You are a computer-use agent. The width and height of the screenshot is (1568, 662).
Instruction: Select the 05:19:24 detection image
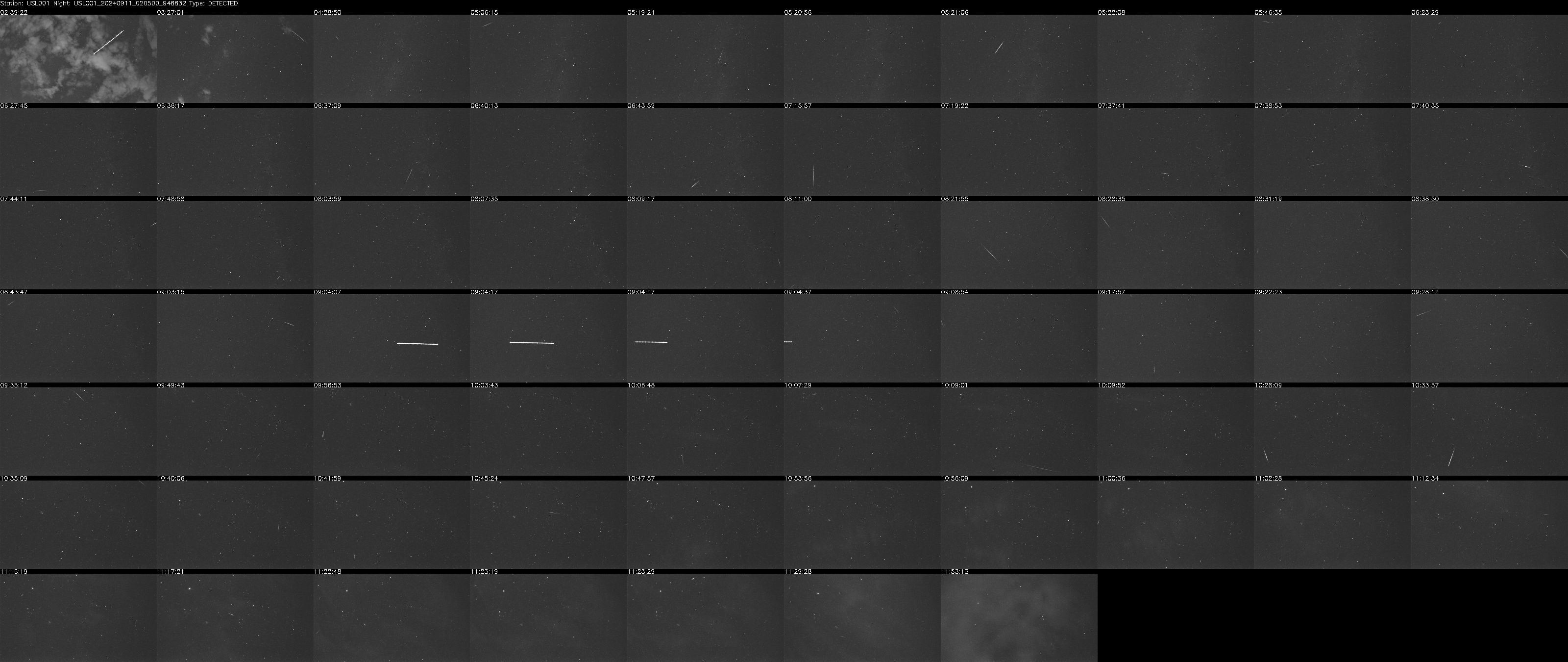point(706,58)
